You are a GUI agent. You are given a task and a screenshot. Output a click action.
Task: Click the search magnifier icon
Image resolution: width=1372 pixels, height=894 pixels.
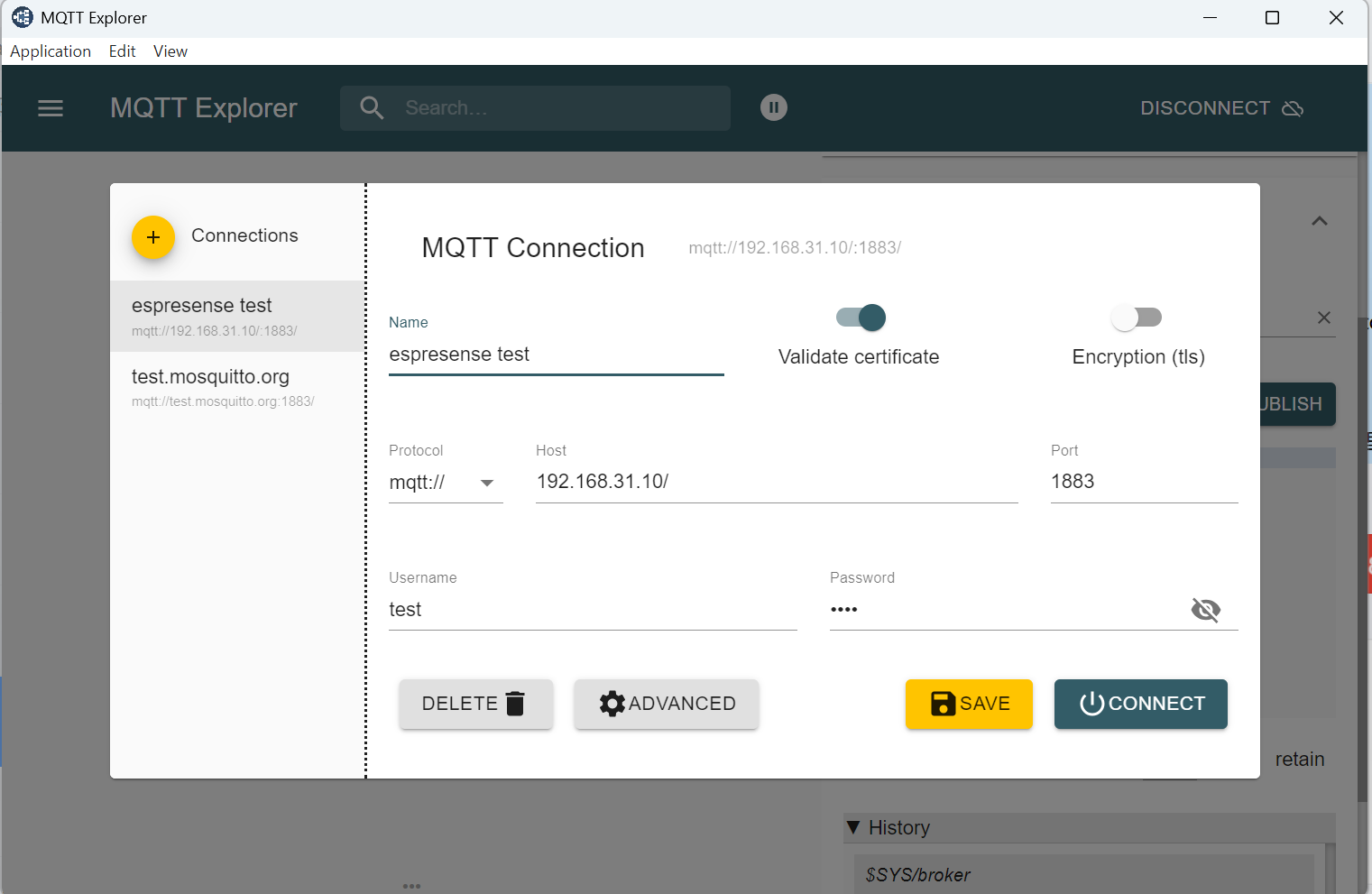click(x=372, y=108)
